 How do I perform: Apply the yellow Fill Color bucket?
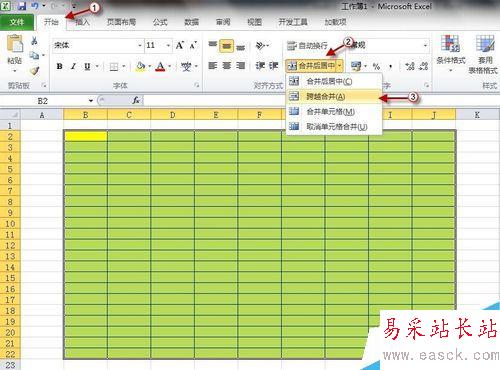coord(141,67)
